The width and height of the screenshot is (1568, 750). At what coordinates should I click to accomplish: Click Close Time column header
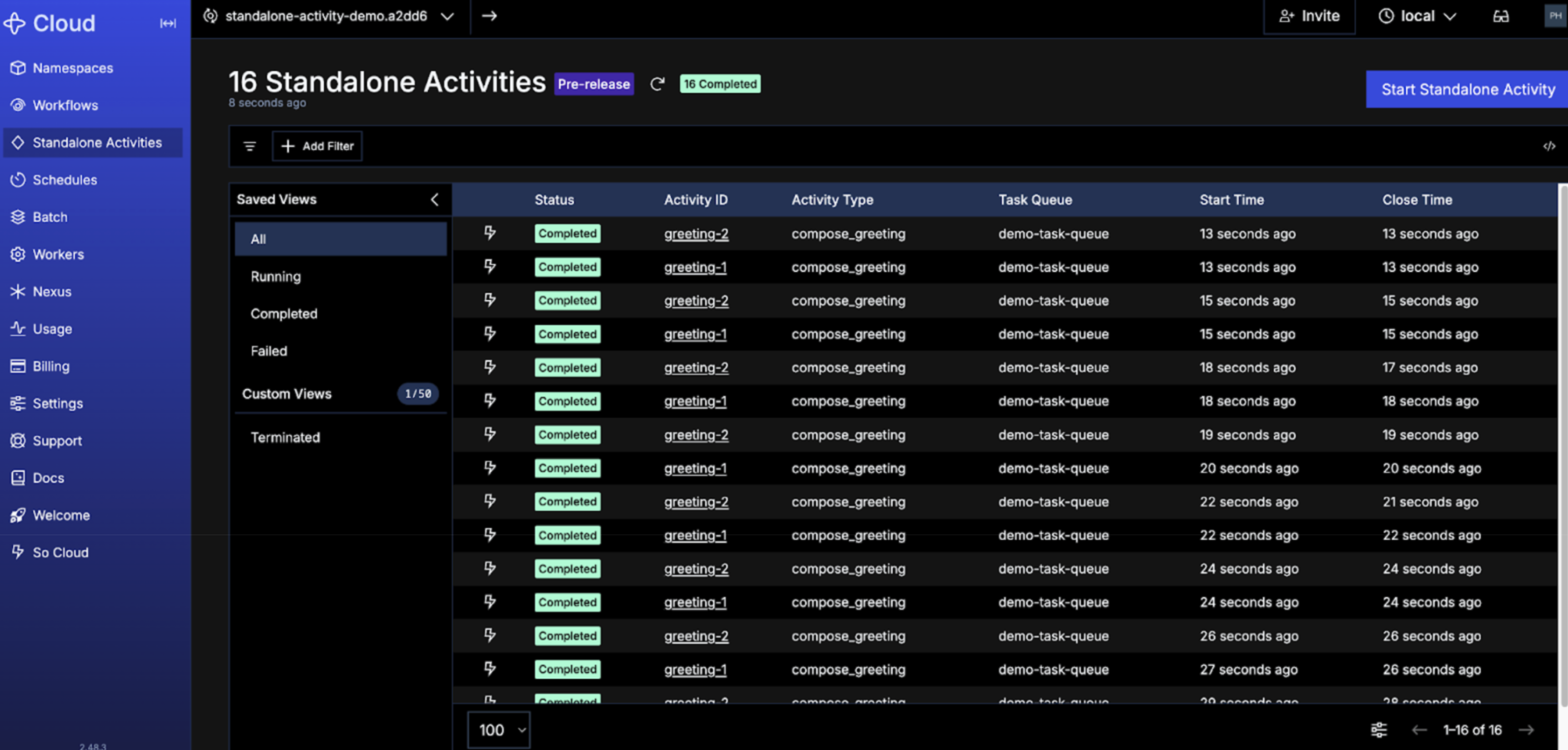(1417, 200)
